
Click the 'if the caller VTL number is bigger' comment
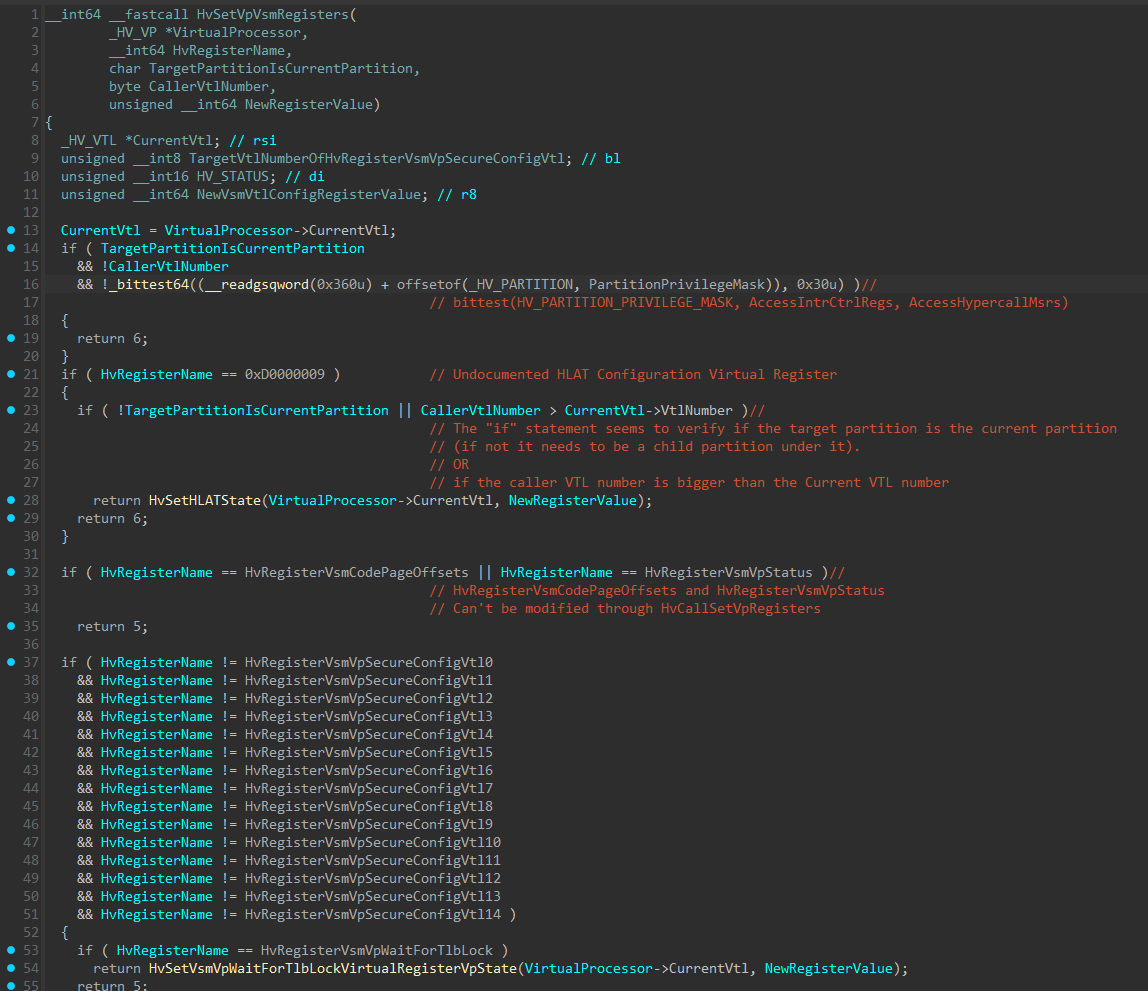689,482
